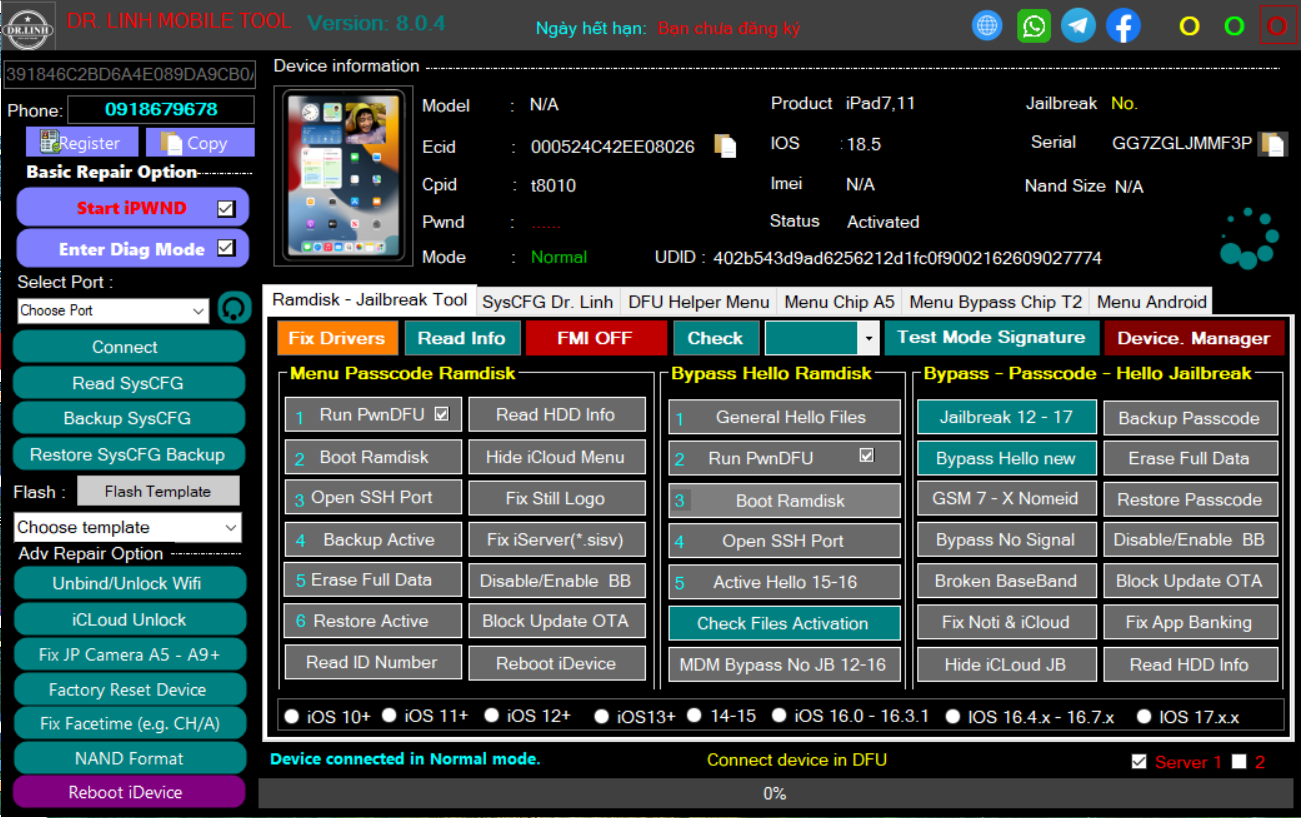The image size is (1301, 818).
Task: Click the Fix App Banking button
Action: point(1190,622)
